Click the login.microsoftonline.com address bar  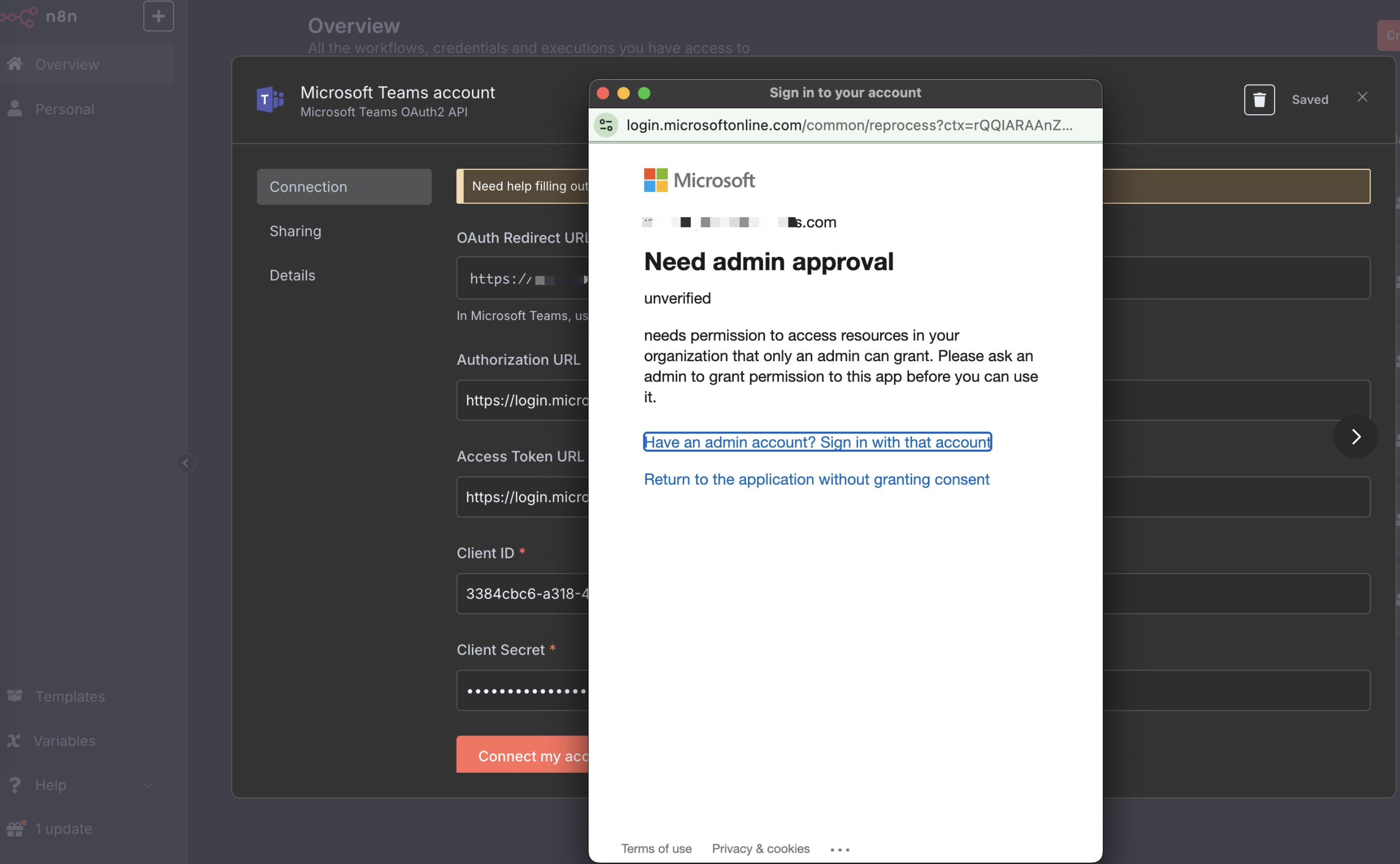pos(849,125)
